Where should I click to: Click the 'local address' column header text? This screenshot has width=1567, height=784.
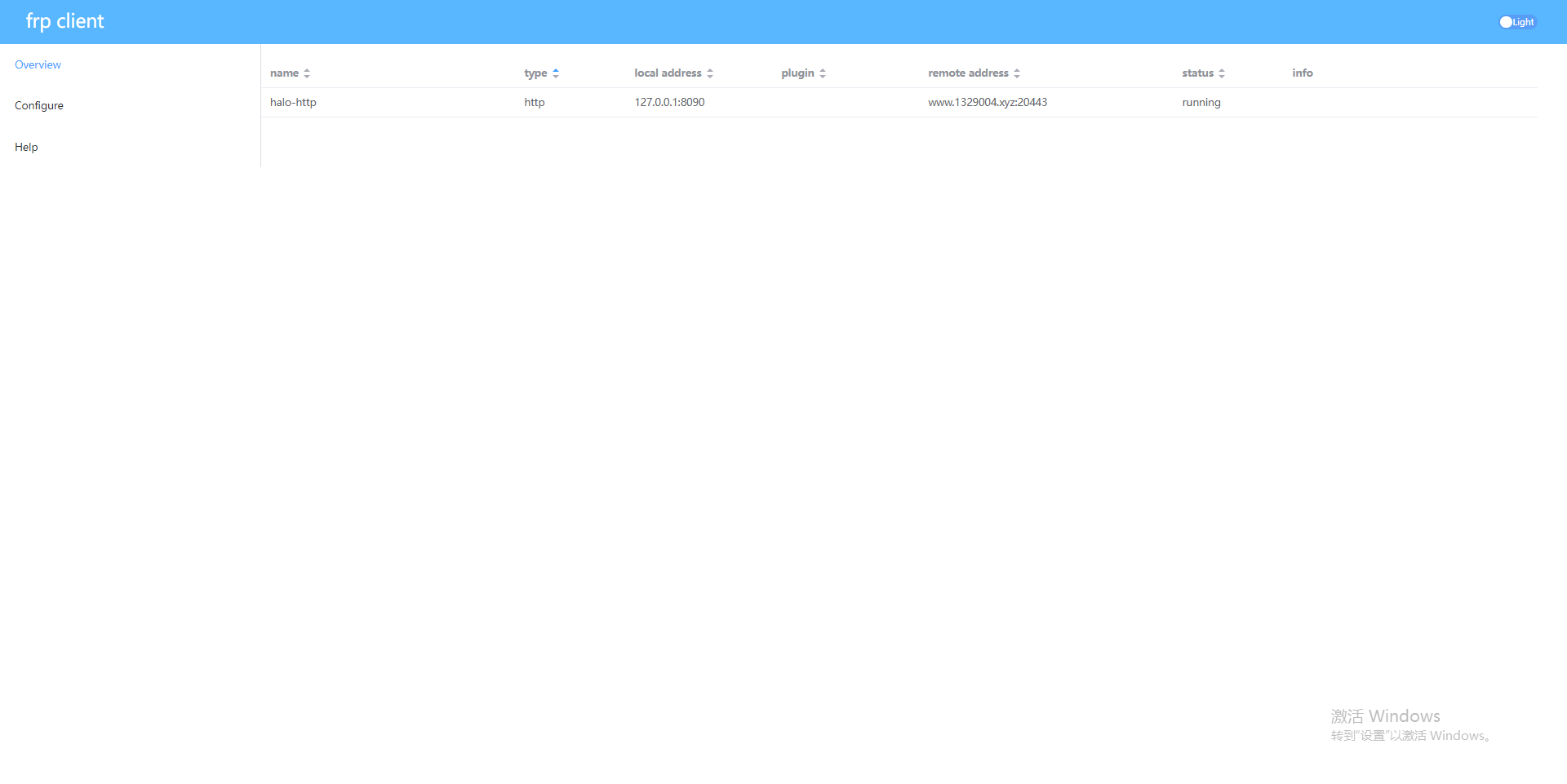[x=668, y=73]
